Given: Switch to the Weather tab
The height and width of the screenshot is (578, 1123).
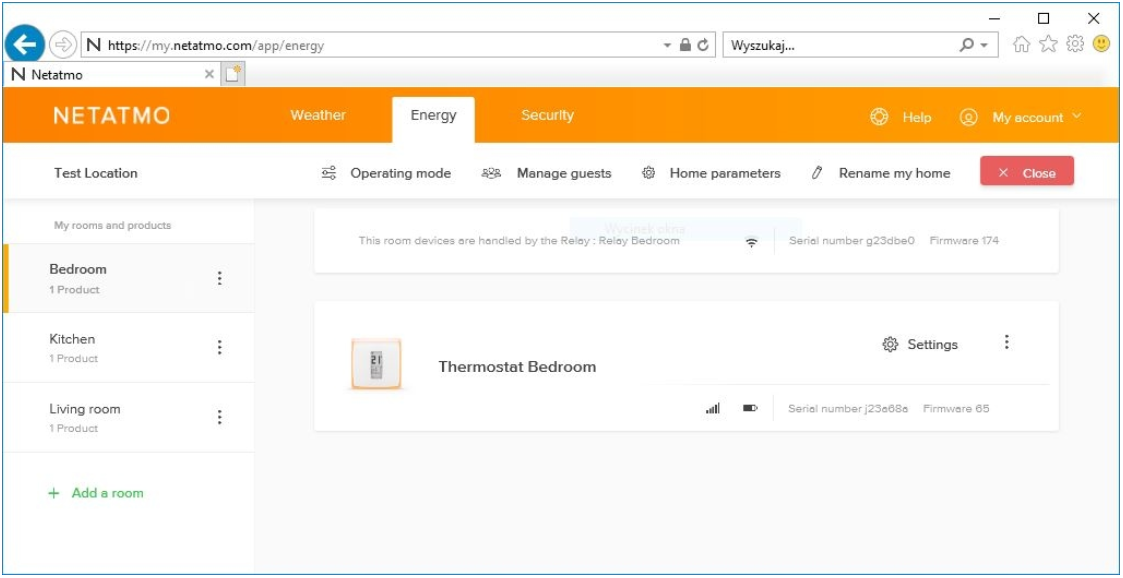Looking at the screenshot, I should coord(318,115).
